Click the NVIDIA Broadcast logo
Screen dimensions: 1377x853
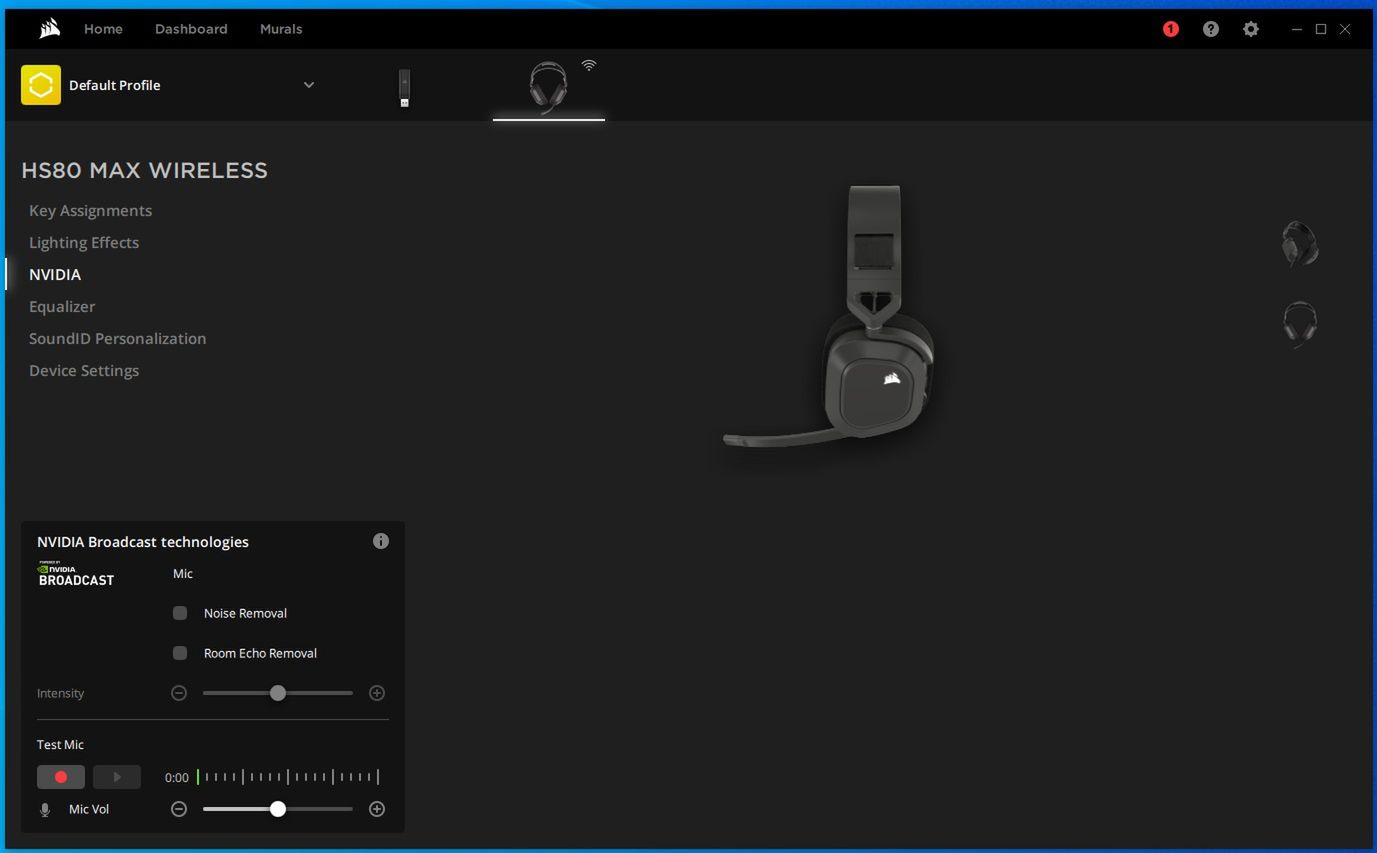76,575
